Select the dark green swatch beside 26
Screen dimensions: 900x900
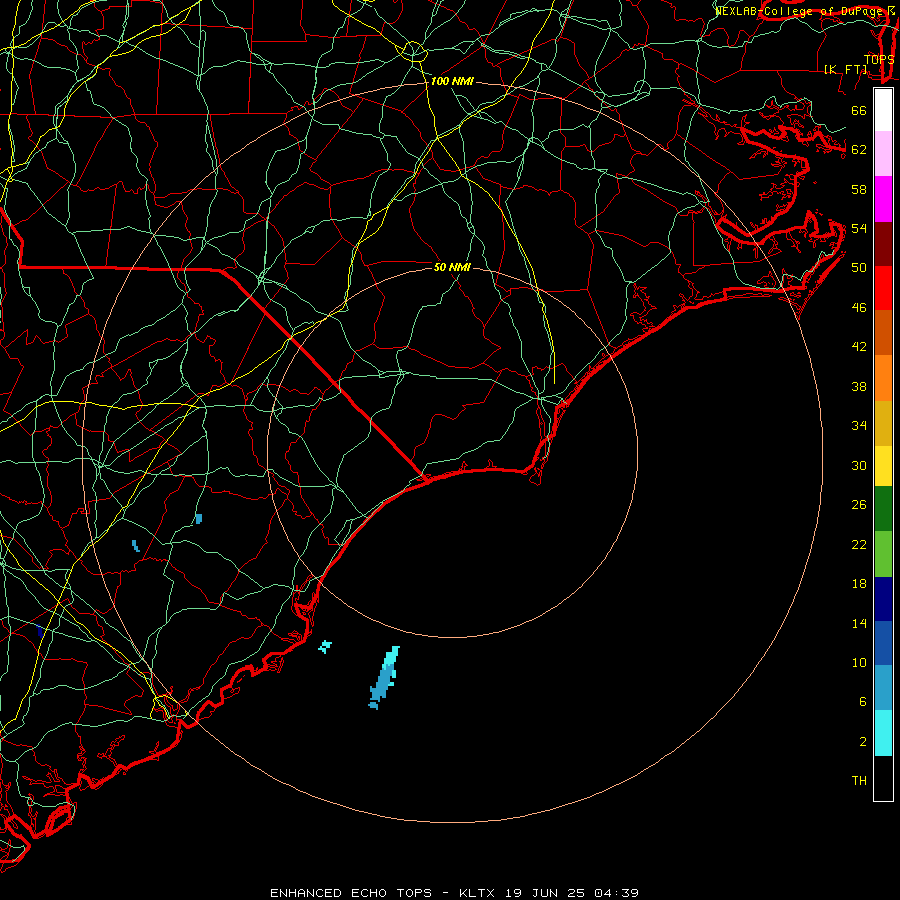pos(883,509)
